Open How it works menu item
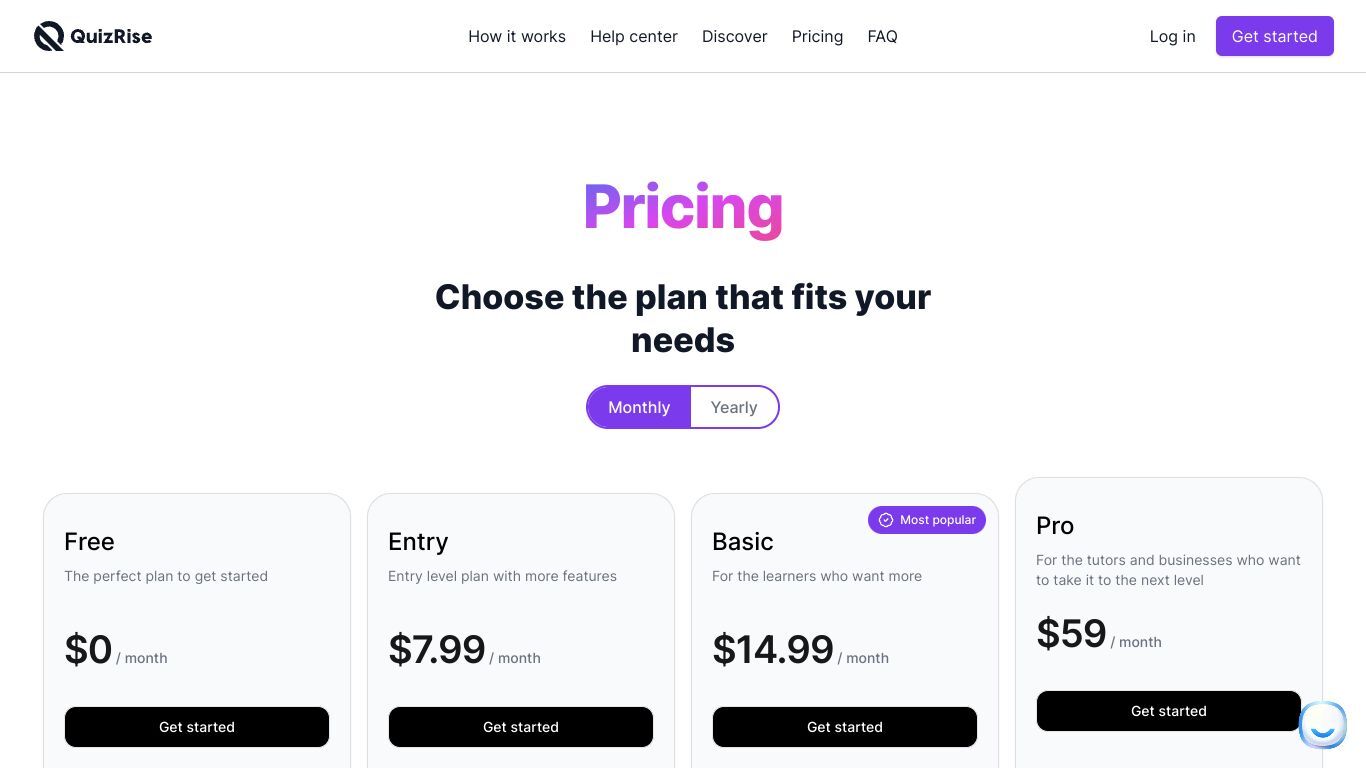Image resolution: width=1366 pixels, height=768 pixels. click(517, 36)
